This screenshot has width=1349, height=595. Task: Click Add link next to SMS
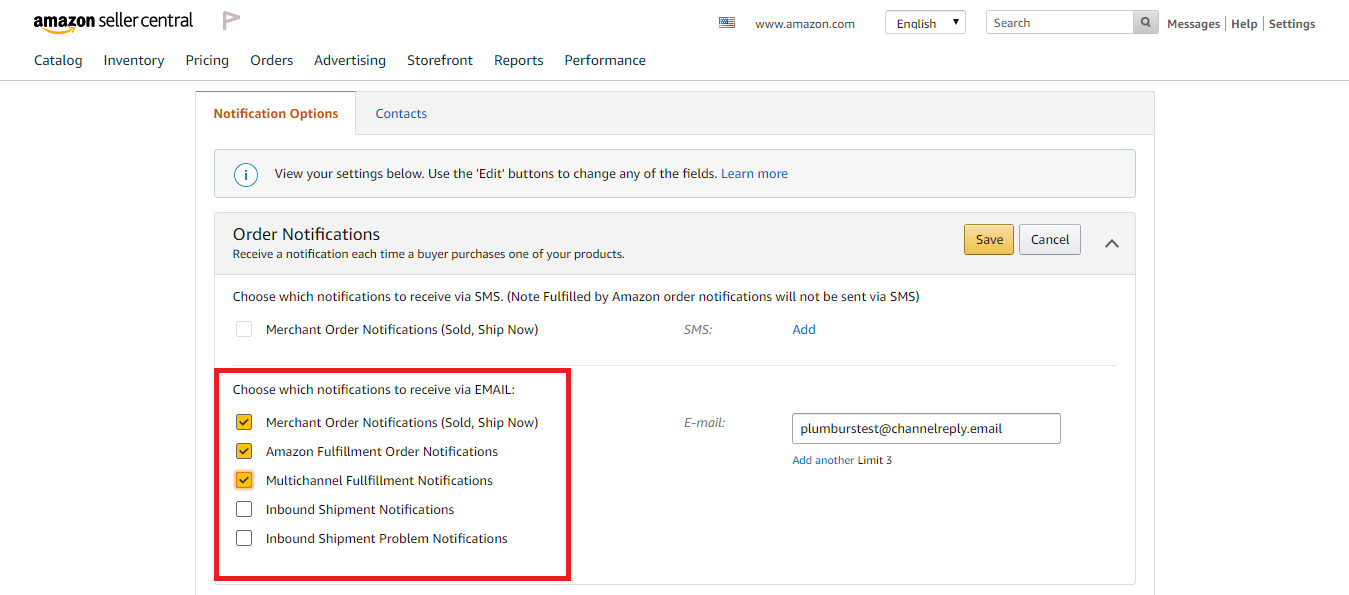804,329
